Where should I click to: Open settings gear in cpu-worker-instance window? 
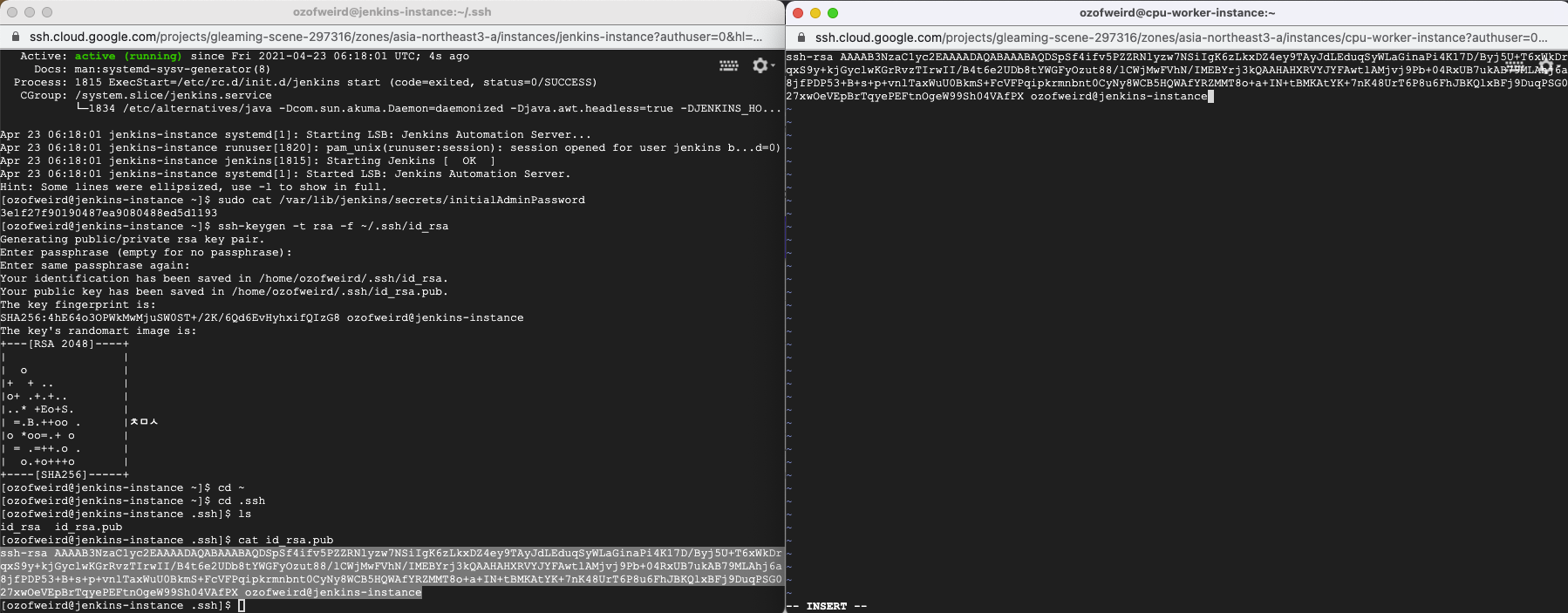point(1547,65)
